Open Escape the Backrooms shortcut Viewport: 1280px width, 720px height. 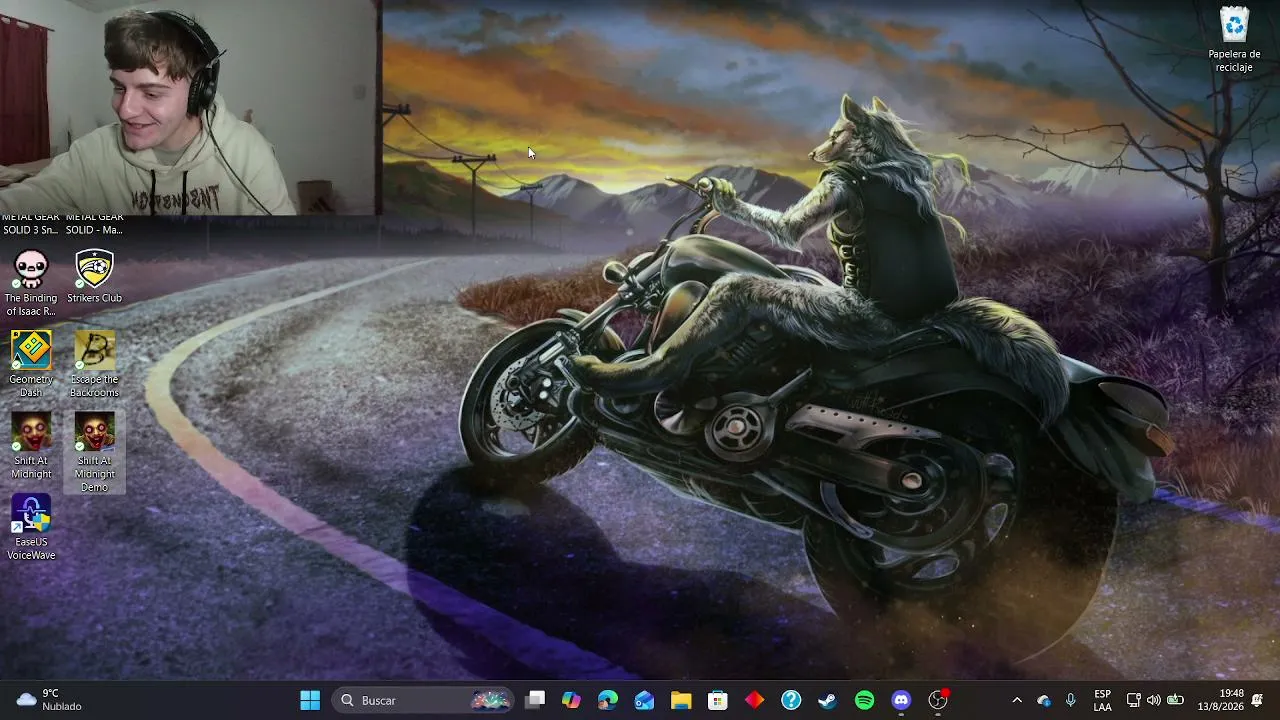(94, 365)
